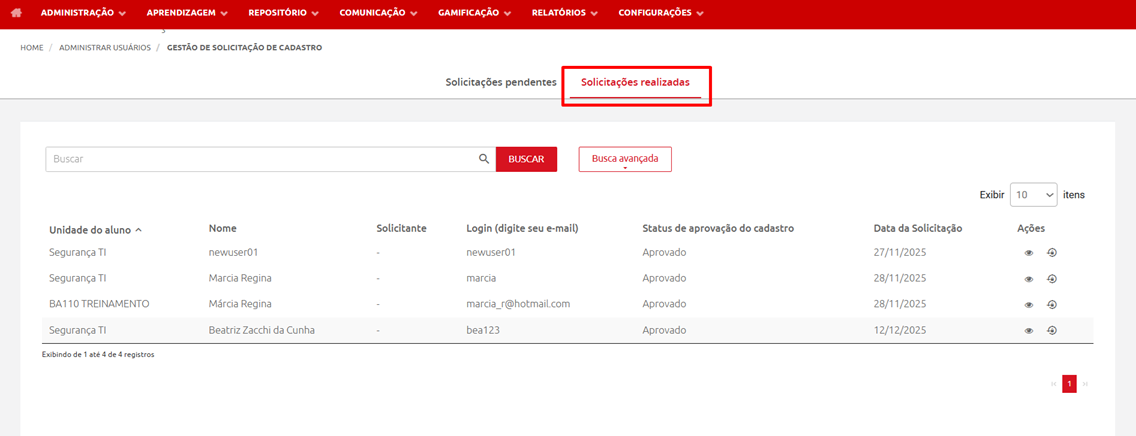Click the history icon for newuser01 row
The width and height of the screenshot is (1136, 436).
1052,253
